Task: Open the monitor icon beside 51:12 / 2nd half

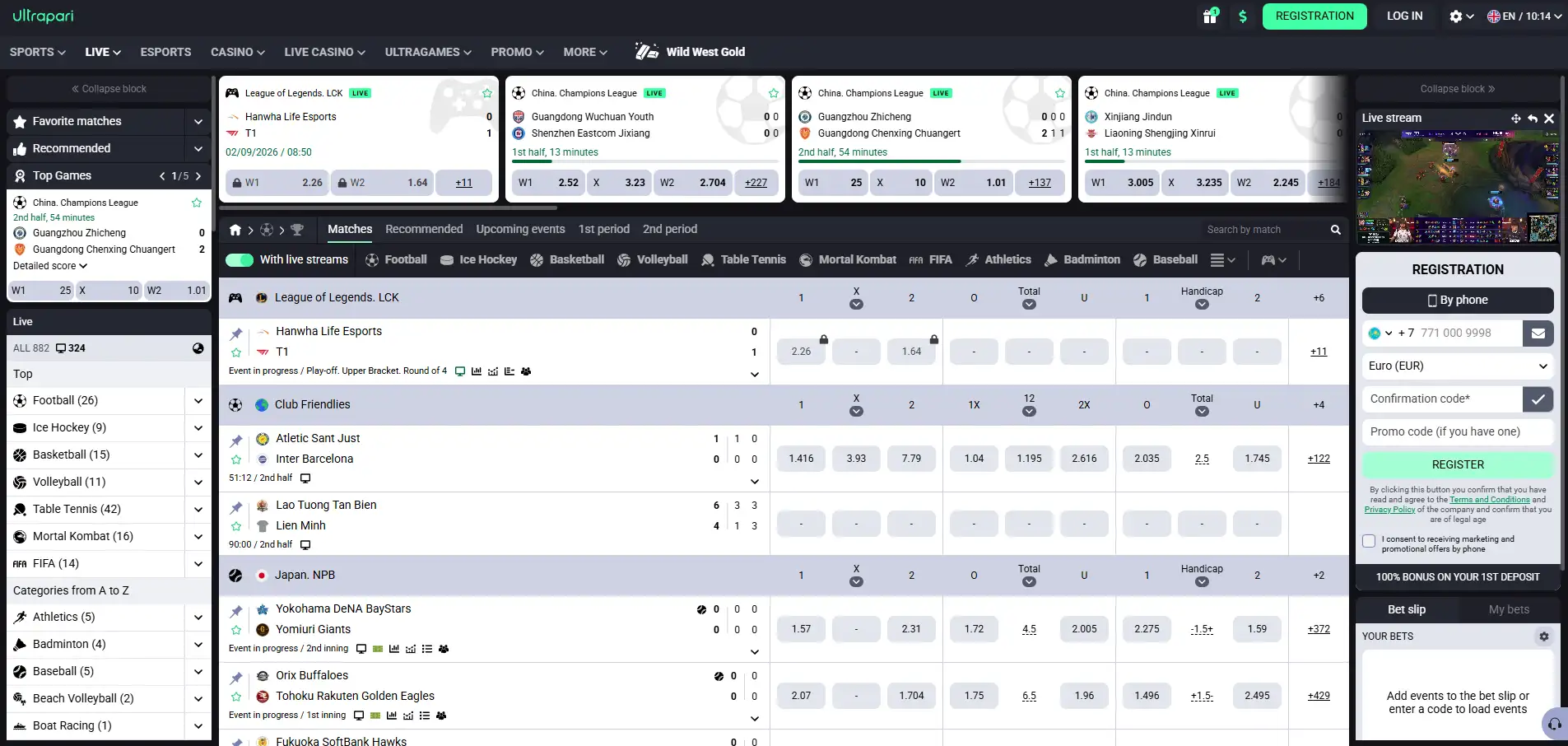Action: pos(305,478)
